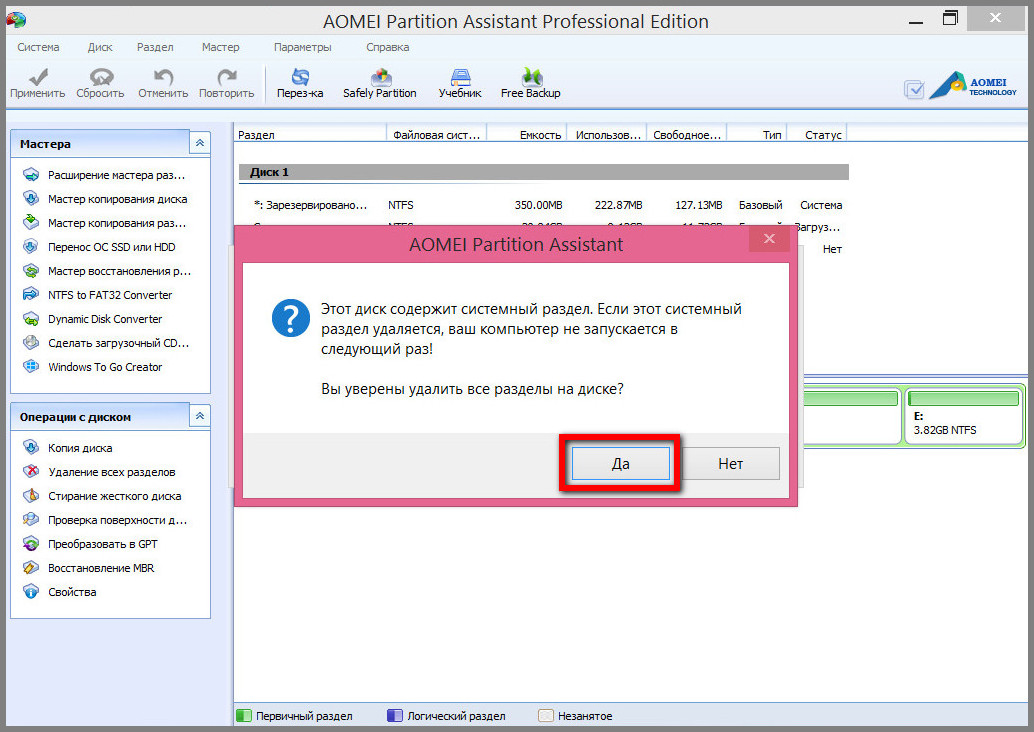The width and height of the screenshot is (1034, 732).
Task: Click the Стирание жесткого диска icon
Action: [x=31, y=496]
